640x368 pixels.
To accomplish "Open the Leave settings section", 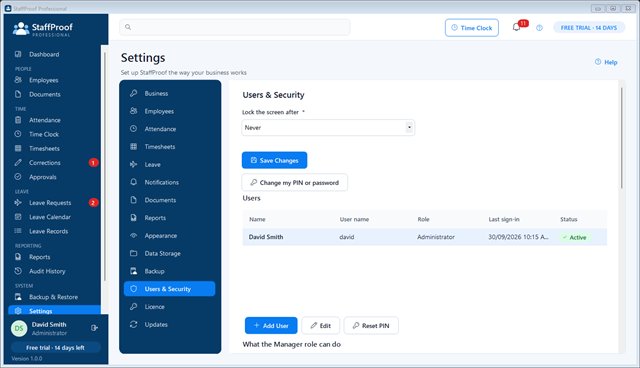I will (169, 164).
